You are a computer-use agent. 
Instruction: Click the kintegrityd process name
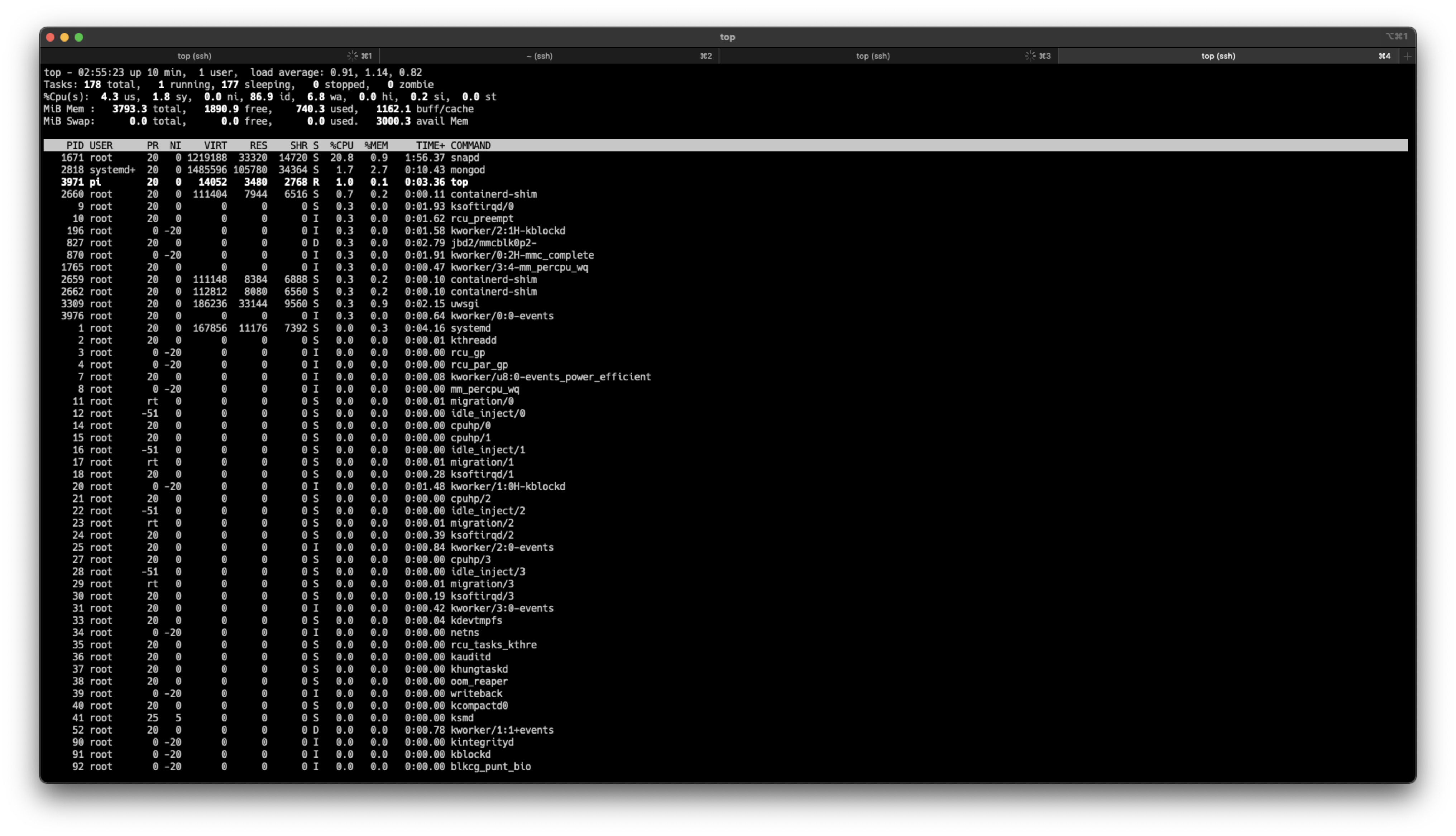click(482, 743)
